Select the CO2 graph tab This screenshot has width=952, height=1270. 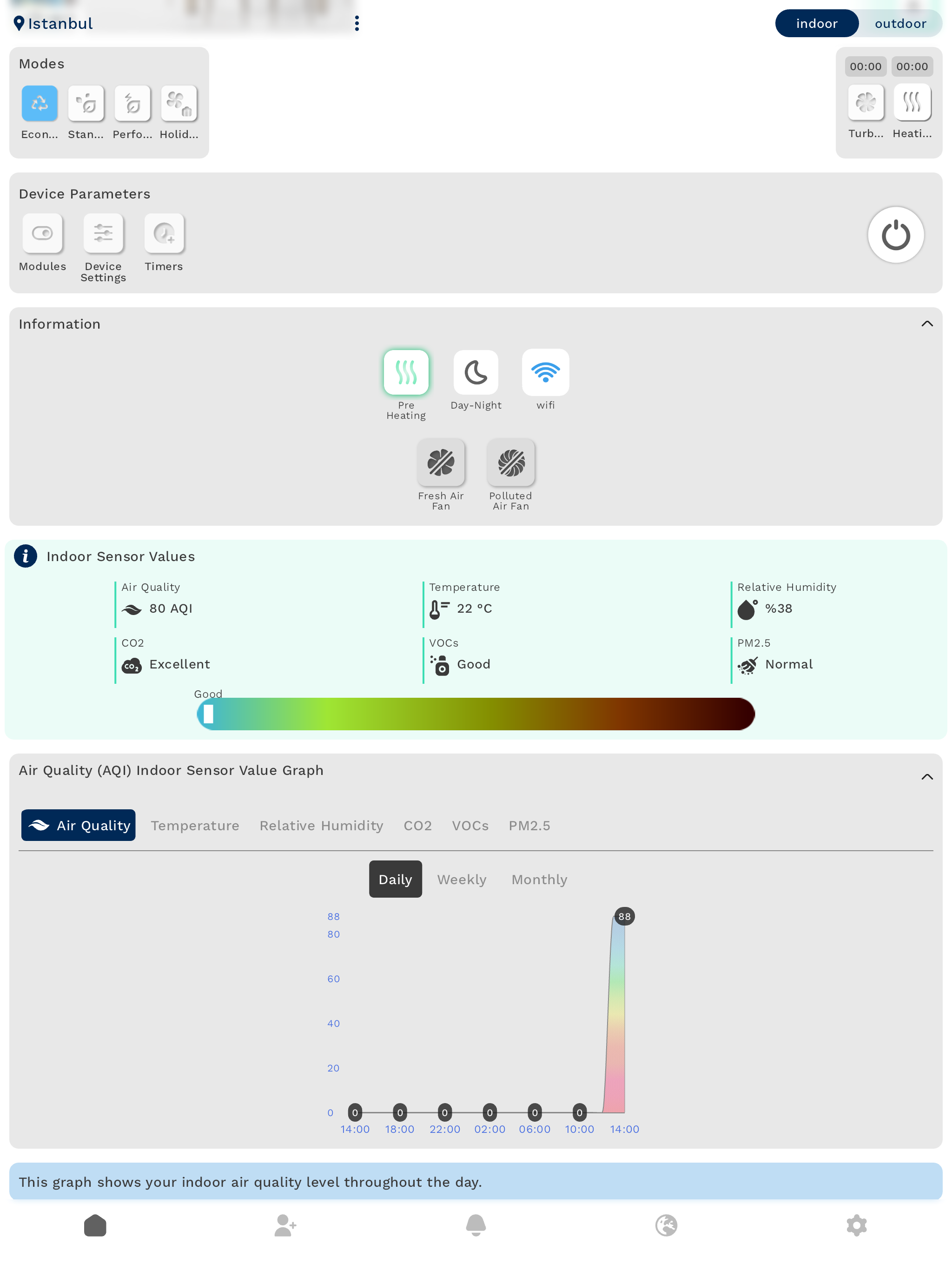[x=417, y=825]
